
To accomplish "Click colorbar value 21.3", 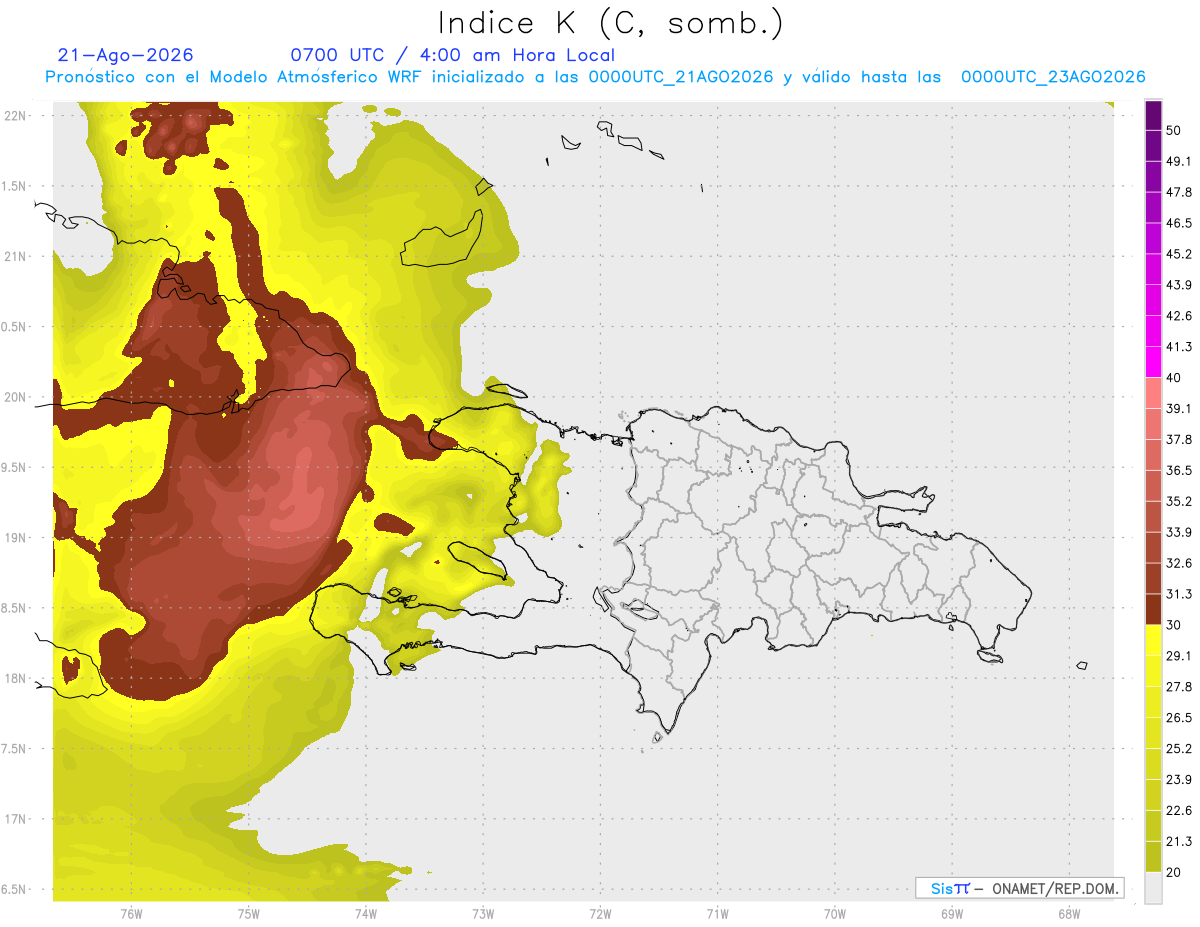I will click(1179, 841).
